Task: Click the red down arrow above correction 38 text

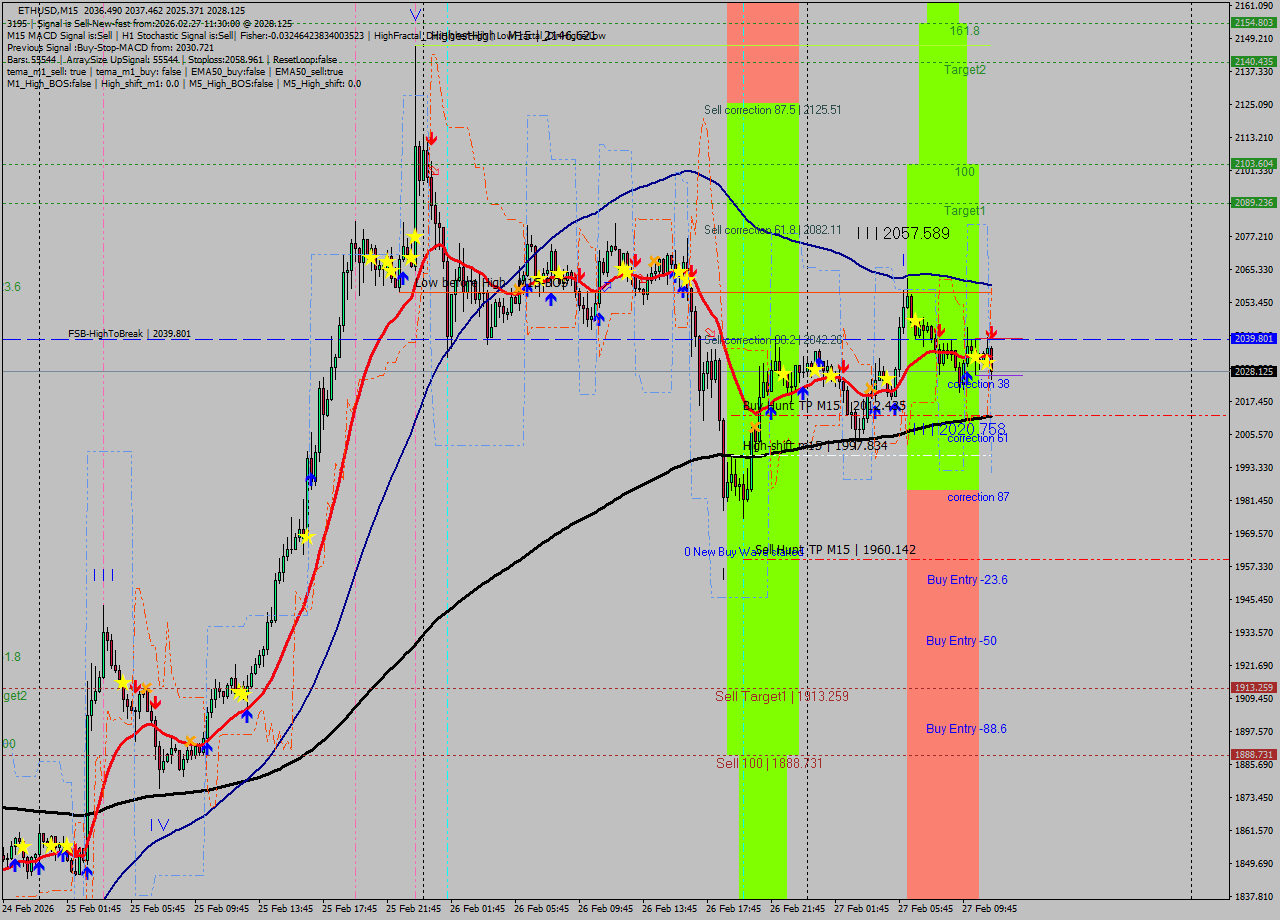Action: click(991, 331)
